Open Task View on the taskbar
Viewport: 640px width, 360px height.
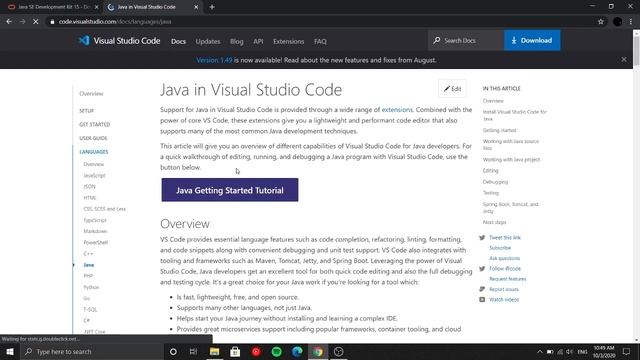(193, 351)
